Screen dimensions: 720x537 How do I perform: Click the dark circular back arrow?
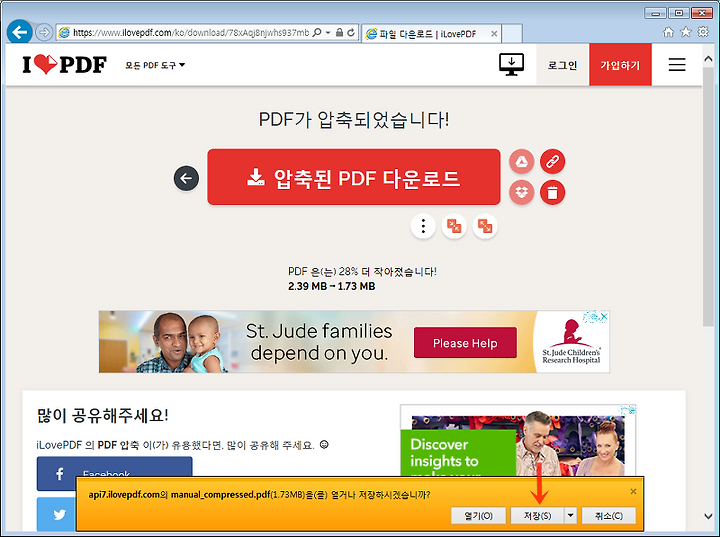tap(186, 178)
